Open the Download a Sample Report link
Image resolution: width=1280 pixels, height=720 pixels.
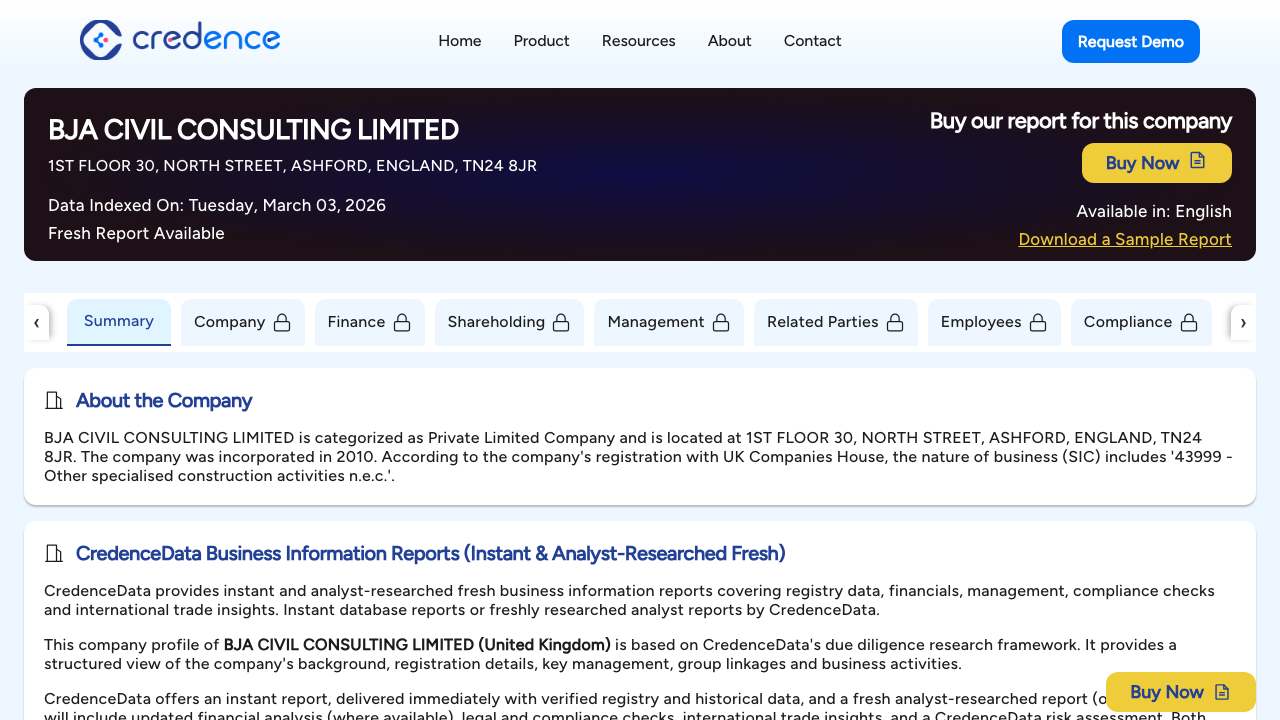[x=1124, y=239]
